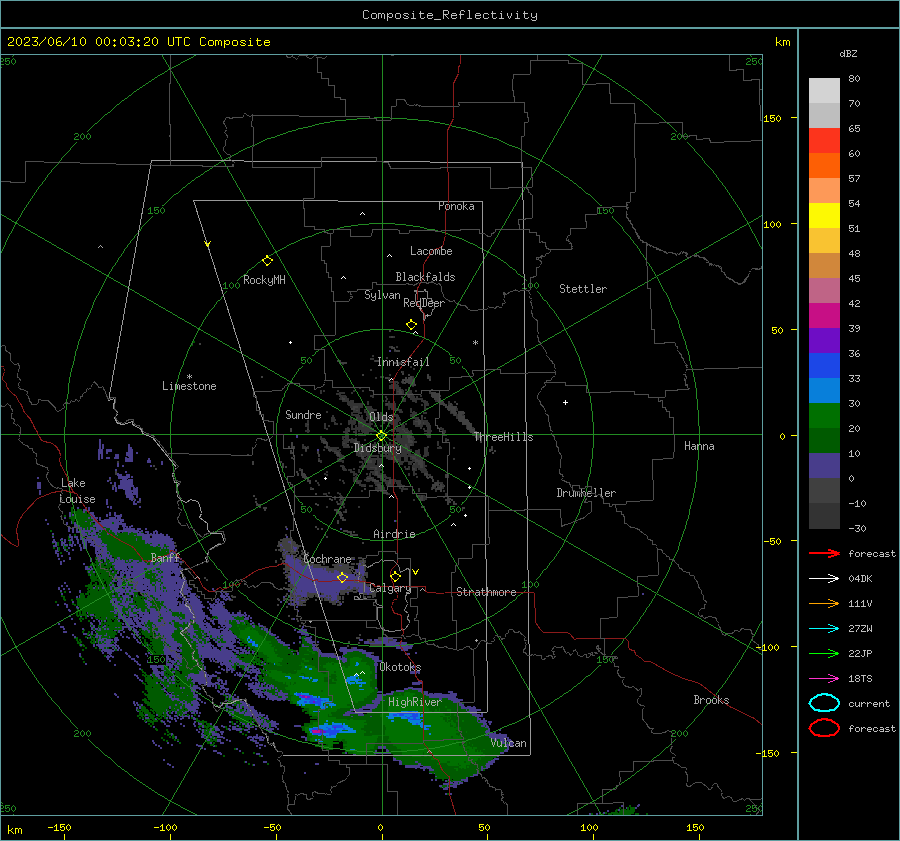This screenshot has height=841, width=900.
Task: Select the green 22JP arrow in legend
Action: (824, 653)
